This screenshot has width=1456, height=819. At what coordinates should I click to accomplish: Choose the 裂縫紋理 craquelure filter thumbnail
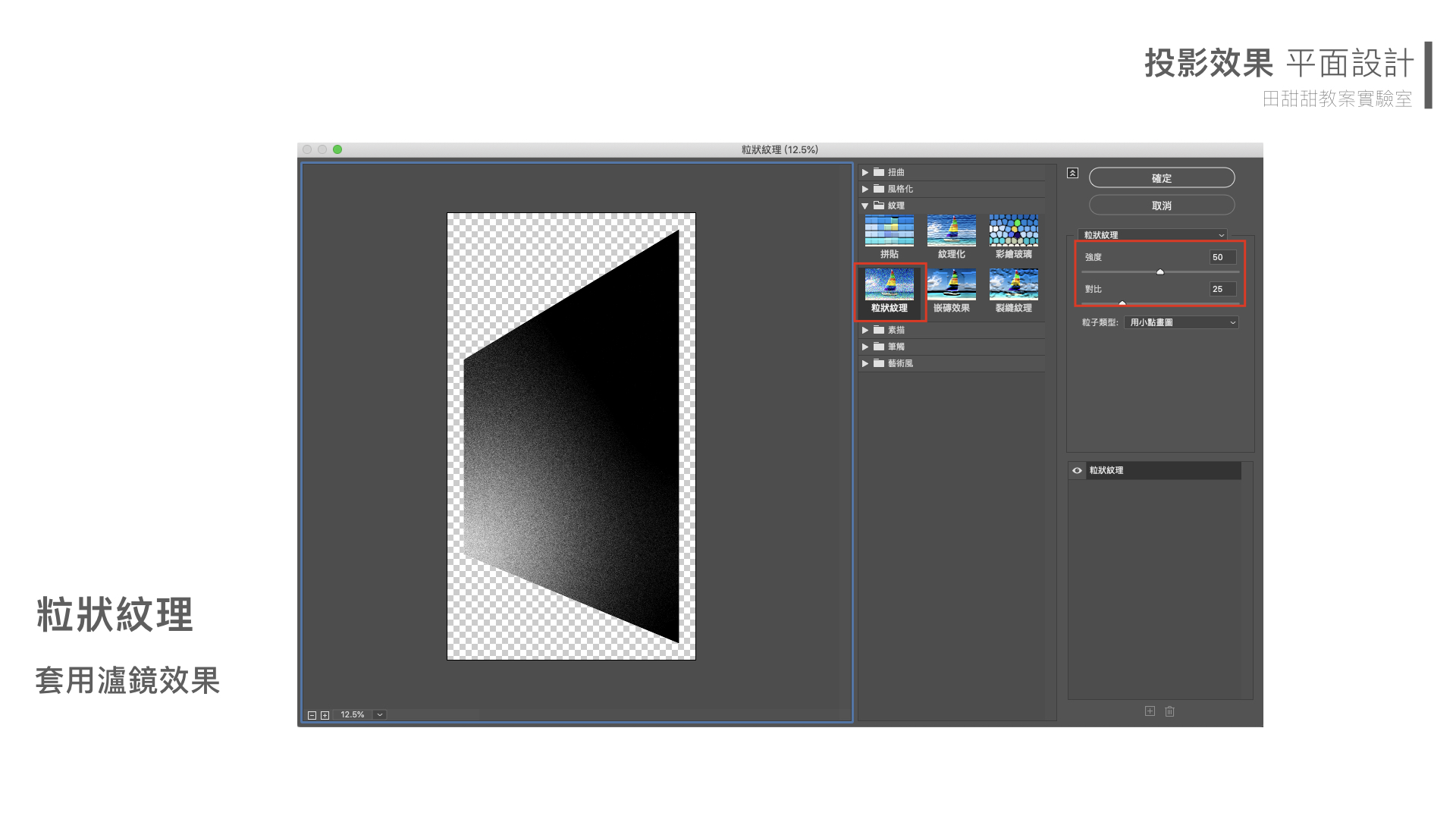click(x=1013, y=284)
